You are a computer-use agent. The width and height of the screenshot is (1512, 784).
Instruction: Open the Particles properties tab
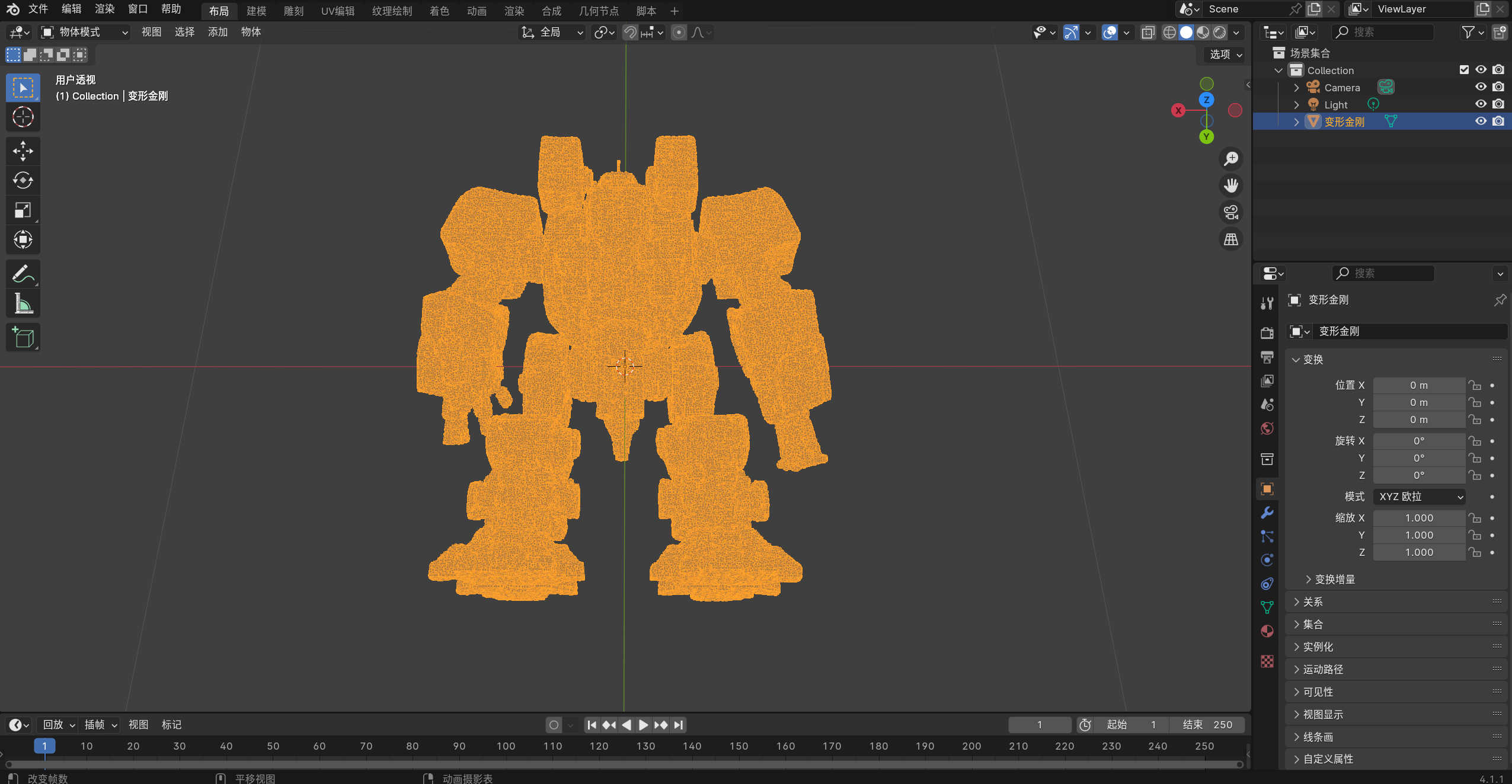1267,536
